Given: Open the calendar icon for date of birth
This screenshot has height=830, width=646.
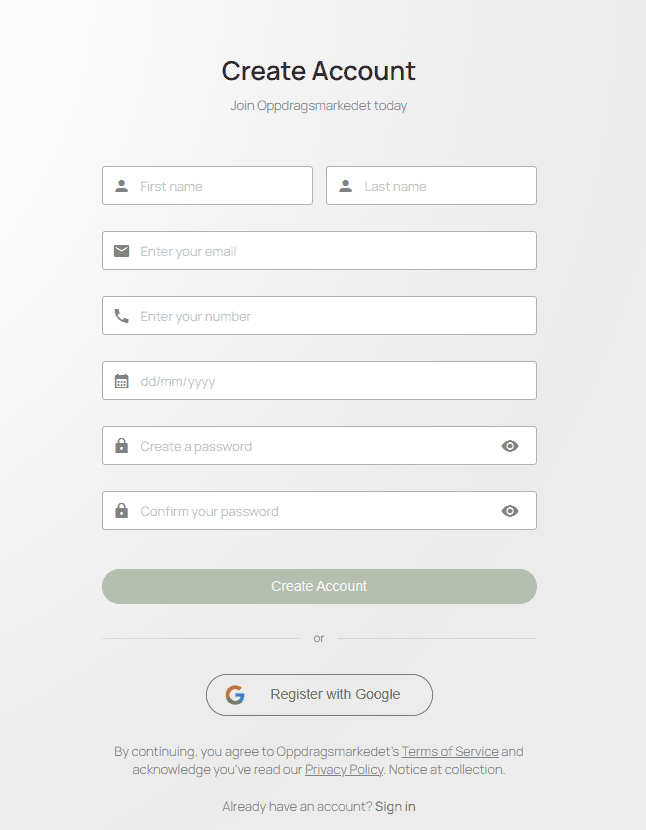Looking at the screenshot, I should click(122, 381).
